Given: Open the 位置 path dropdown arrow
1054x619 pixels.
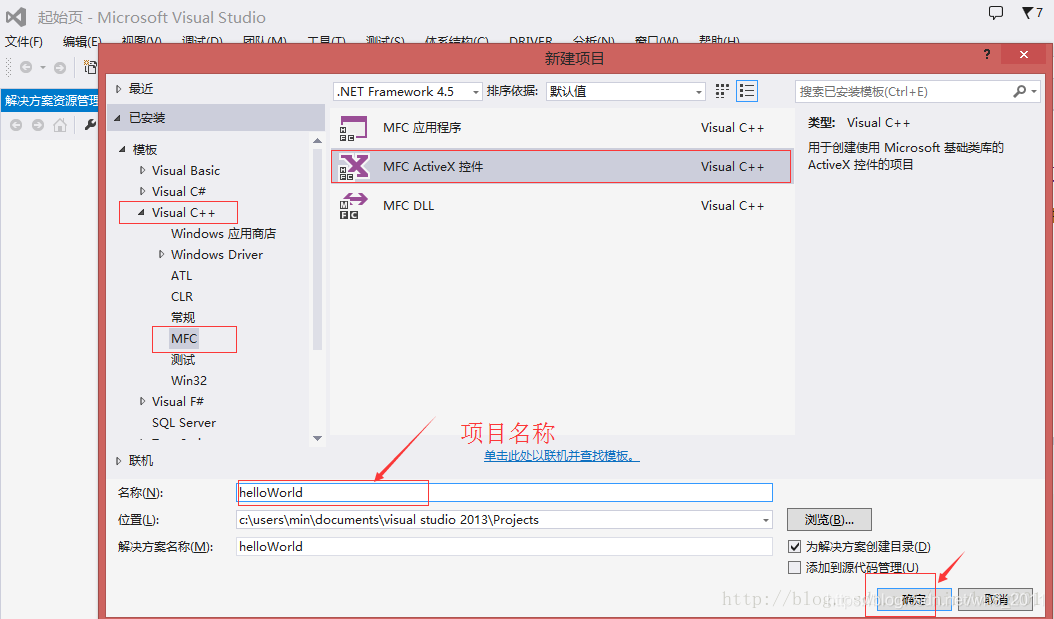Looking at the screenshot, I should [765, 520].
